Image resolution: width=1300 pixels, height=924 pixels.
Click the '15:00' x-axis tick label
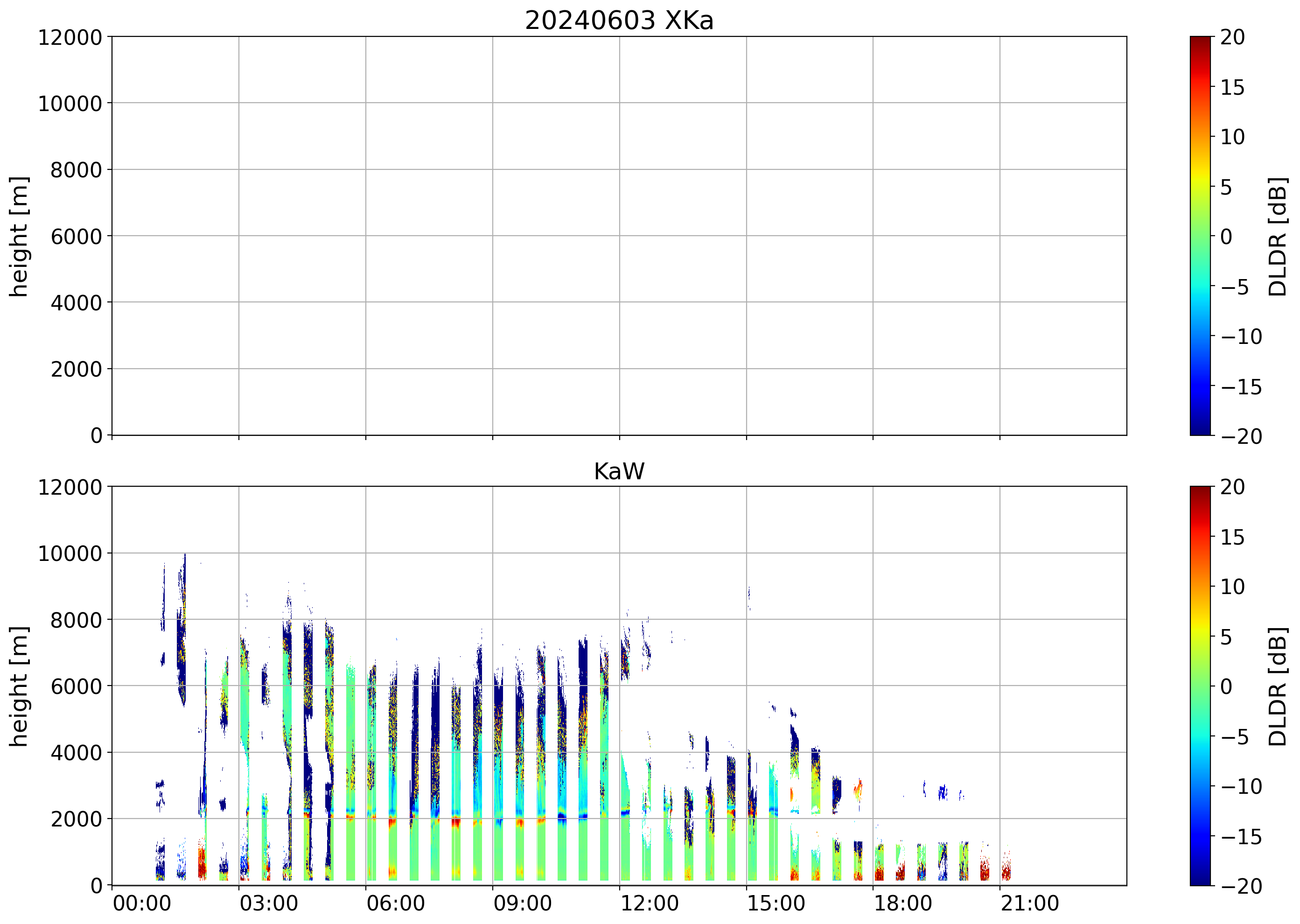tap(776, 903)
